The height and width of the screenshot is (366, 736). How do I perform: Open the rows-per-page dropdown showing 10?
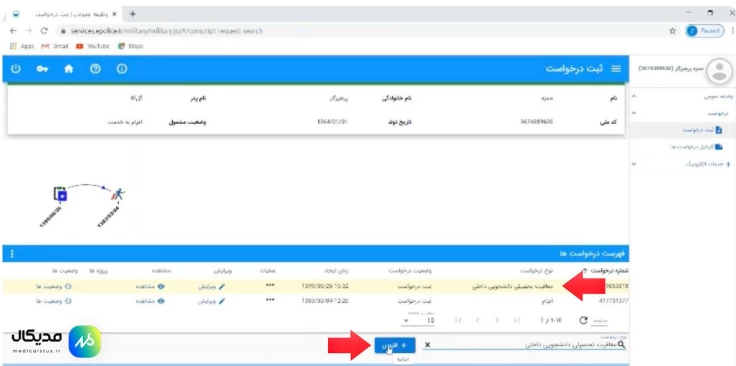click(418, 321)
